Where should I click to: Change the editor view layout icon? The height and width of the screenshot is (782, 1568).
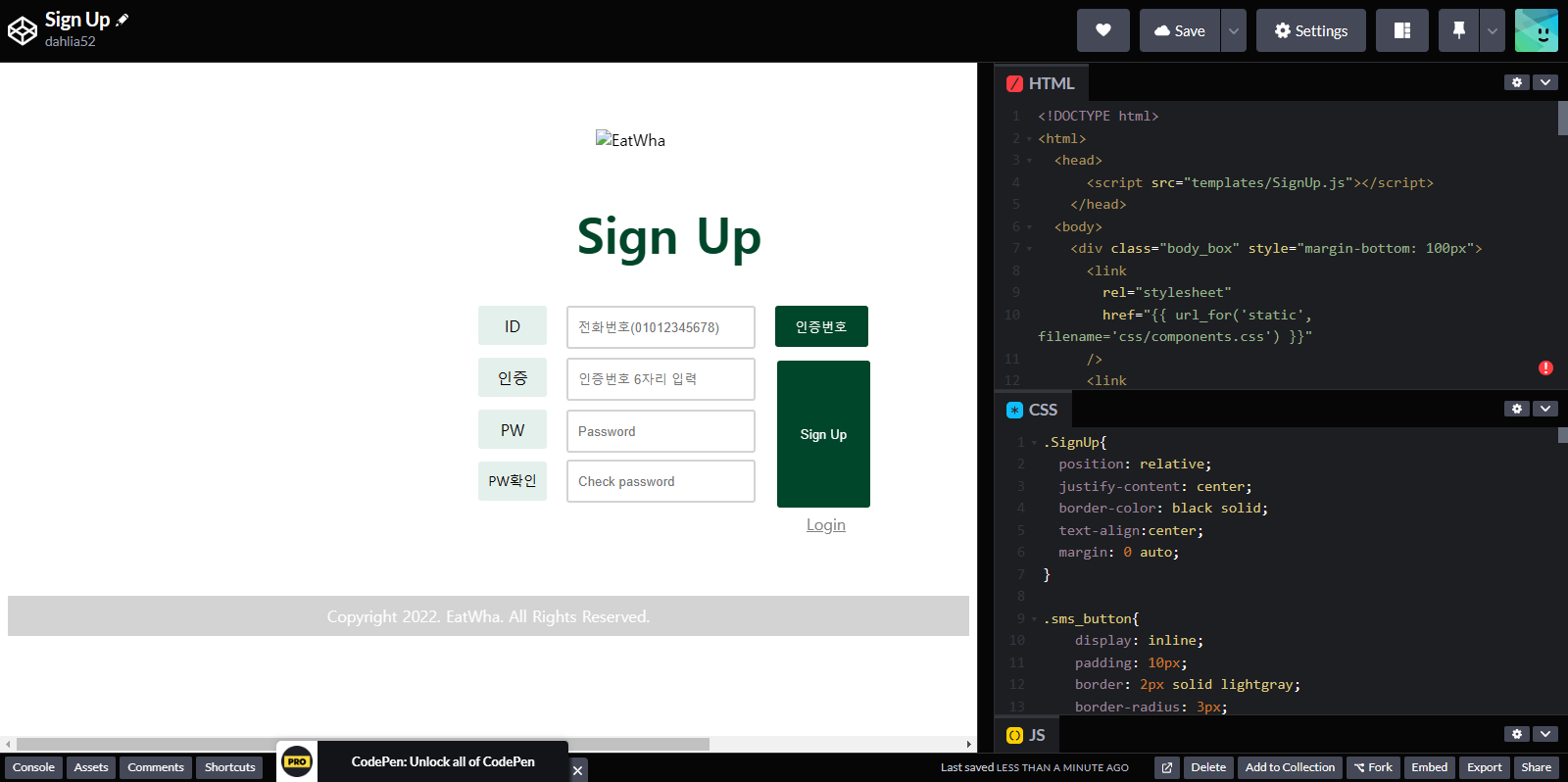click(x=1402, y=30)
